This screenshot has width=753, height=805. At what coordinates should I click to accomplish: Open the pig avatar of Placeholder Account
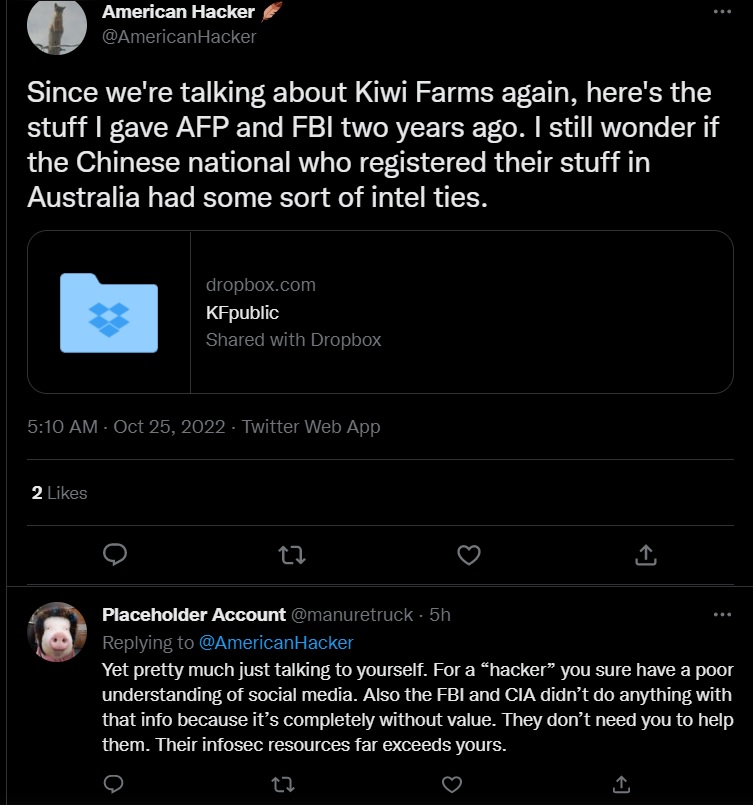coord(56,632)
